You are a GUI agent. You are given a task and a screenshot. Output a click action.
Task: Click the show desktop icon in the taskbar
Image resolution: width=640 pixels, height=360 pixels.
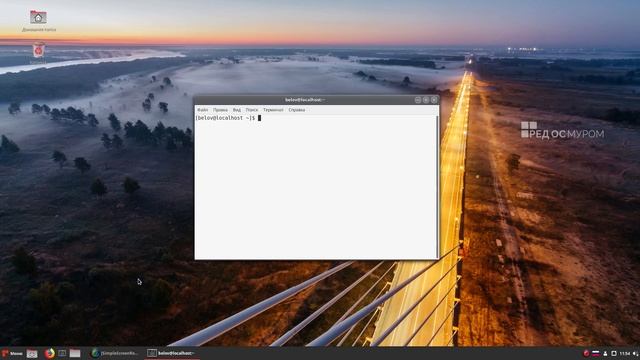[x=32, y=353]
